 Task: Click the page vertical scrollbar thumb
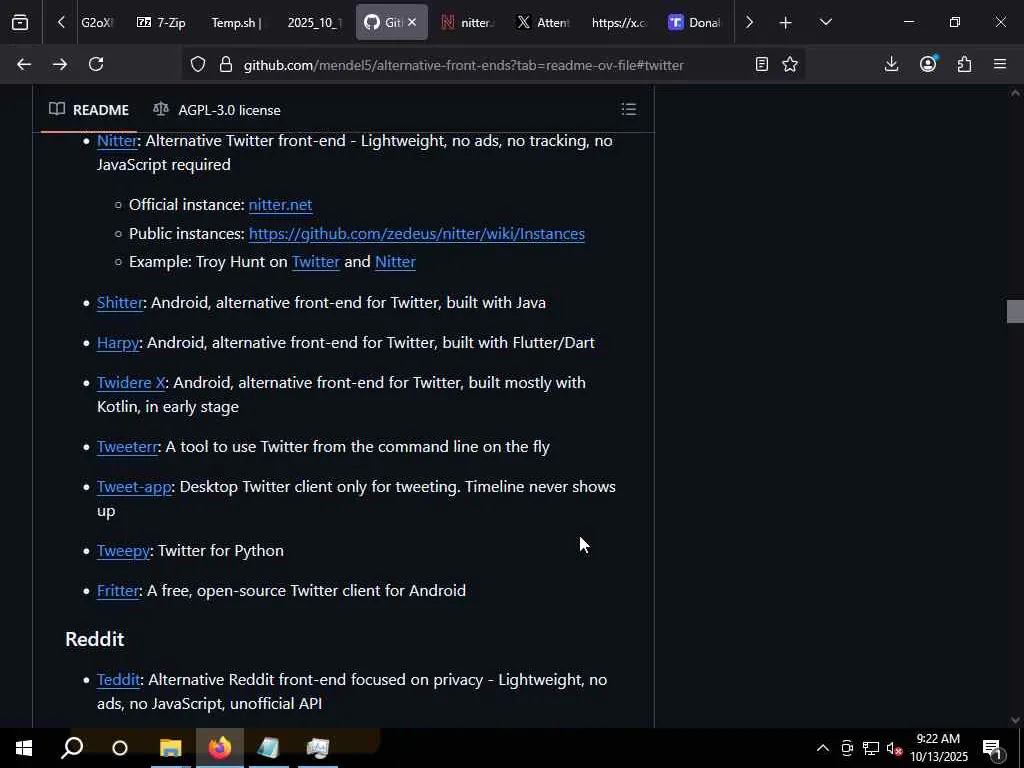(1015, 311)
